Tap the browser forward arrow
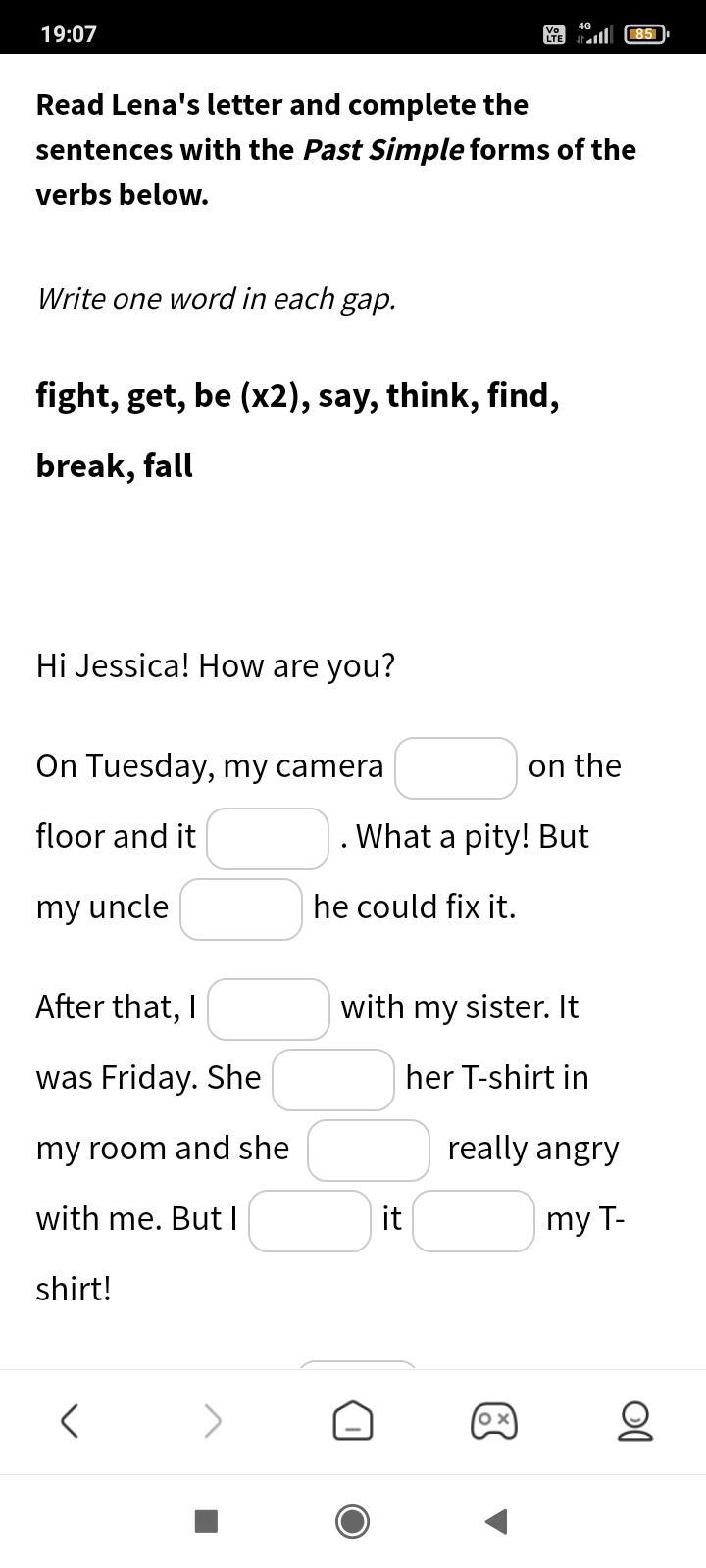The image size is (706, 1568). point(212,1420)
